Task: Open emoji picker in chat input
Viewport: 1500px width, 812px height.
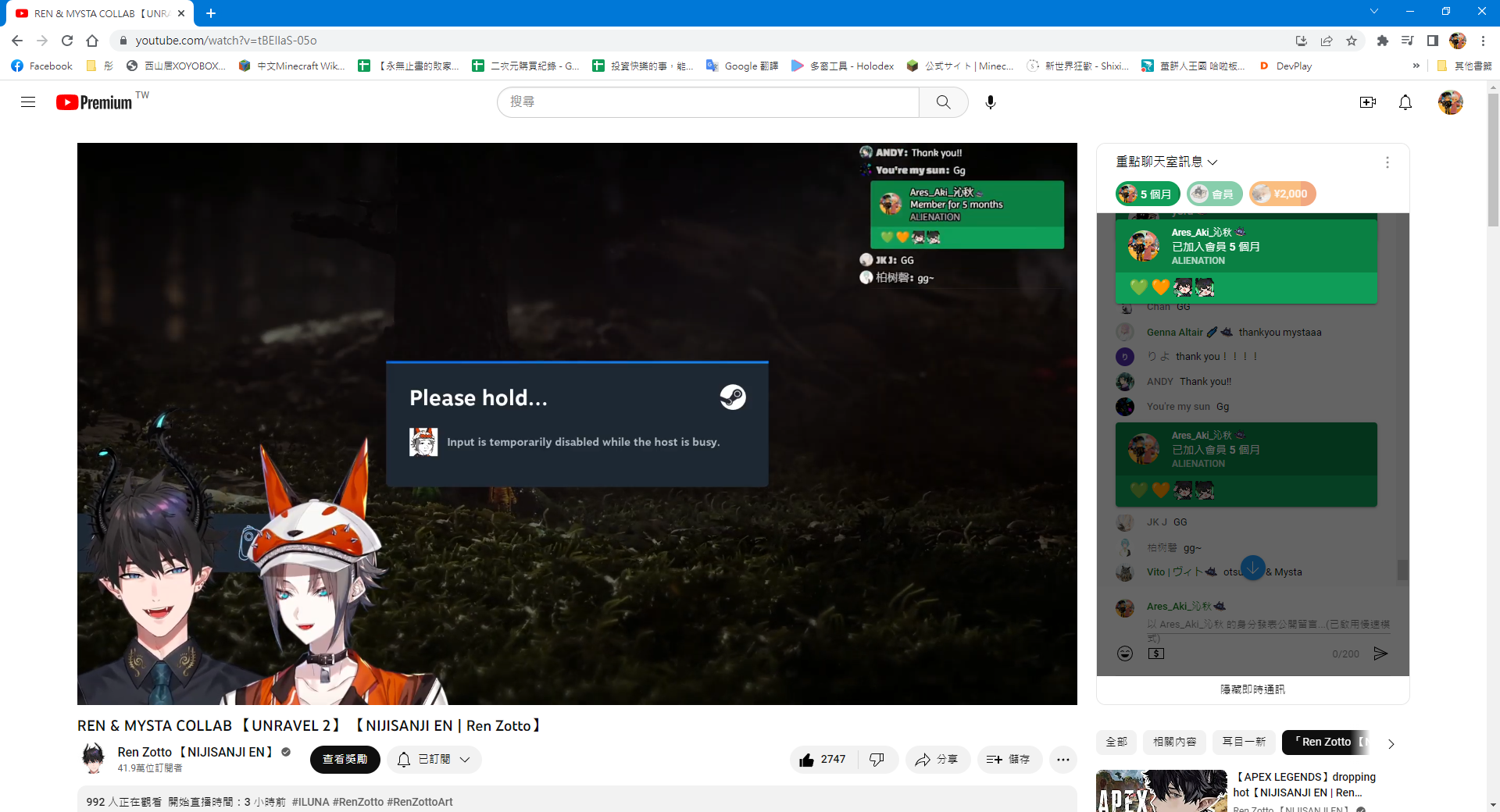Action: (x=1124, y=654)
